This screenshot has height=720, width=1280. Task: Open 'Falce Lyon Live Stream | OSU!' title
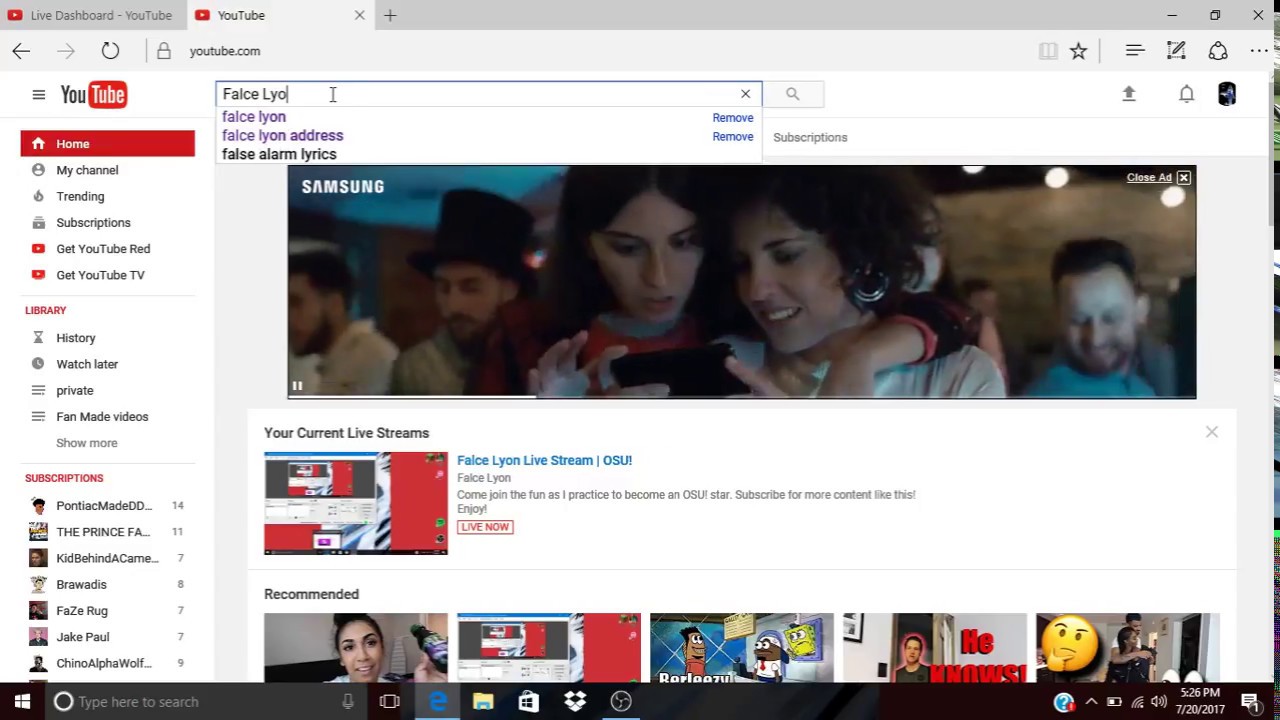coord(544,460)
